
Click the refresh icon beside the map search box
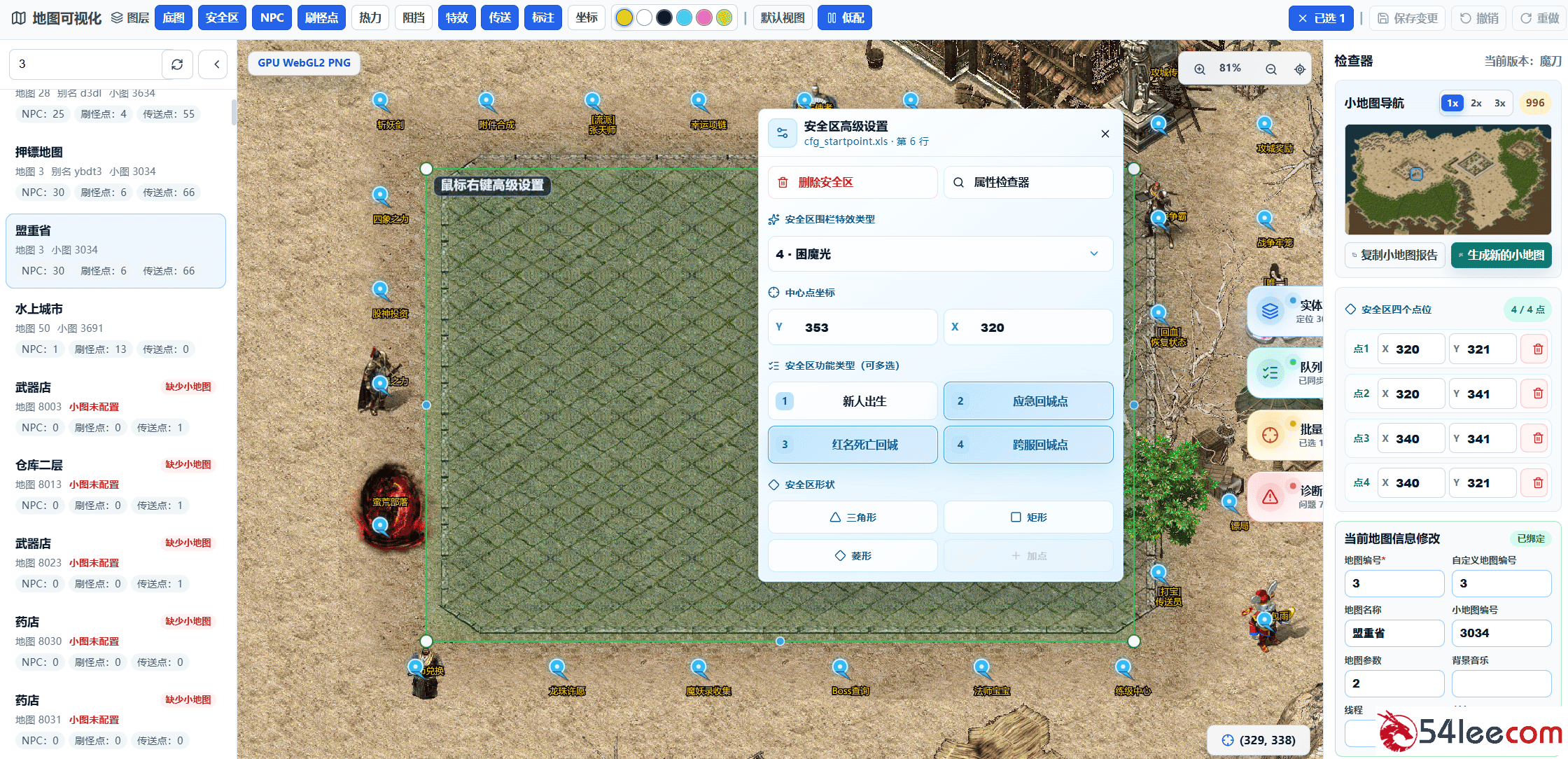click(x=177, y=64)
